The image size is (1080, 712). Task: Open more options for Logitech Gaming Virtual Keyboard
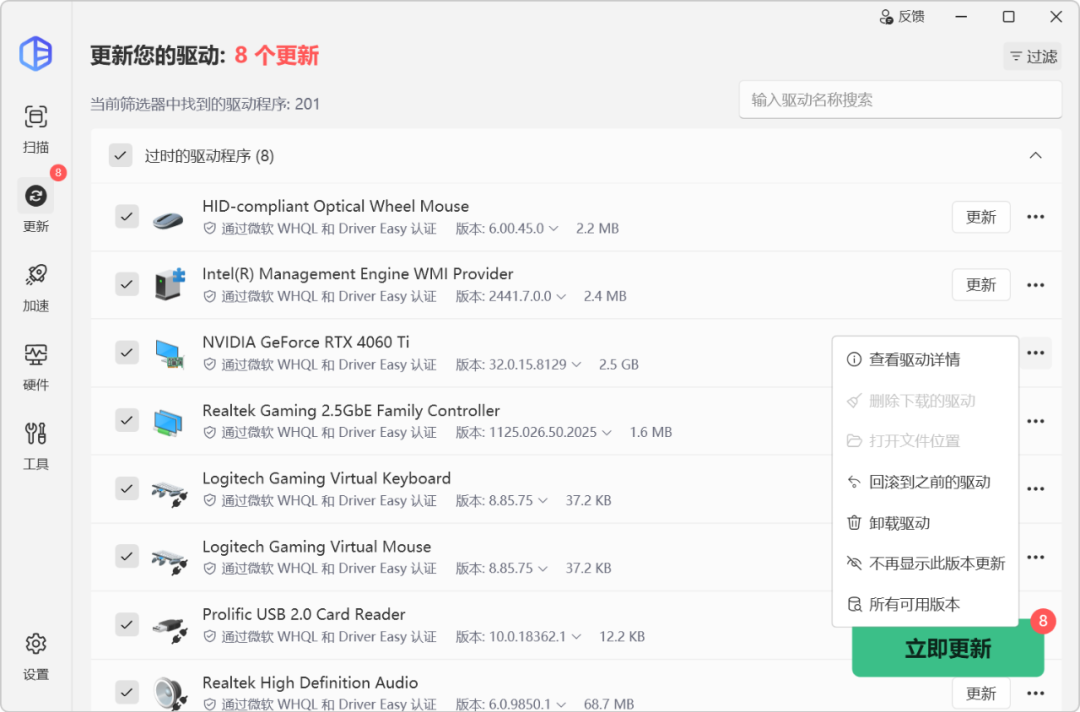point(1035,489)
